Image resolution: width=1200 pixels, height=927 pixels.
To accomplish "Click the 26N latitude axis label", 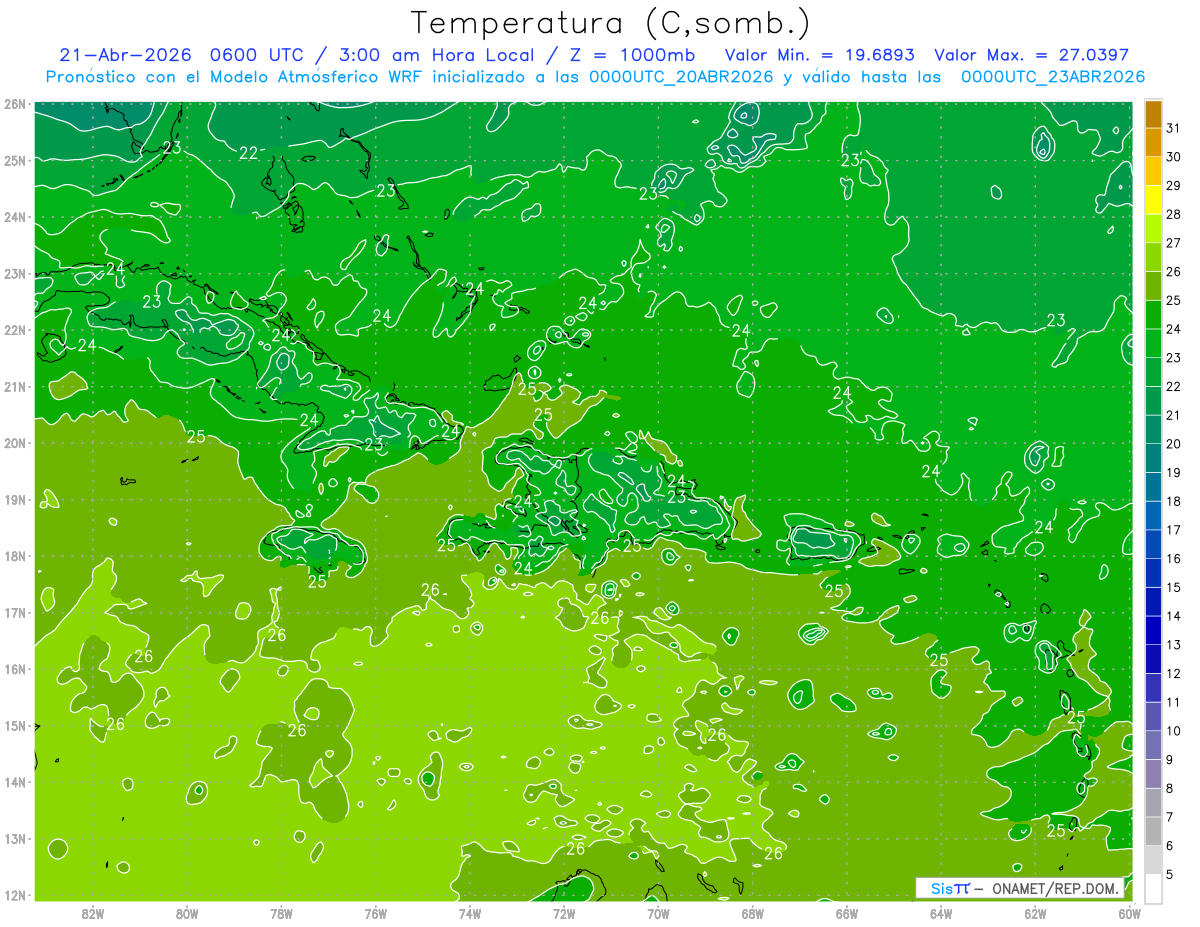I will tap(14, 104).
